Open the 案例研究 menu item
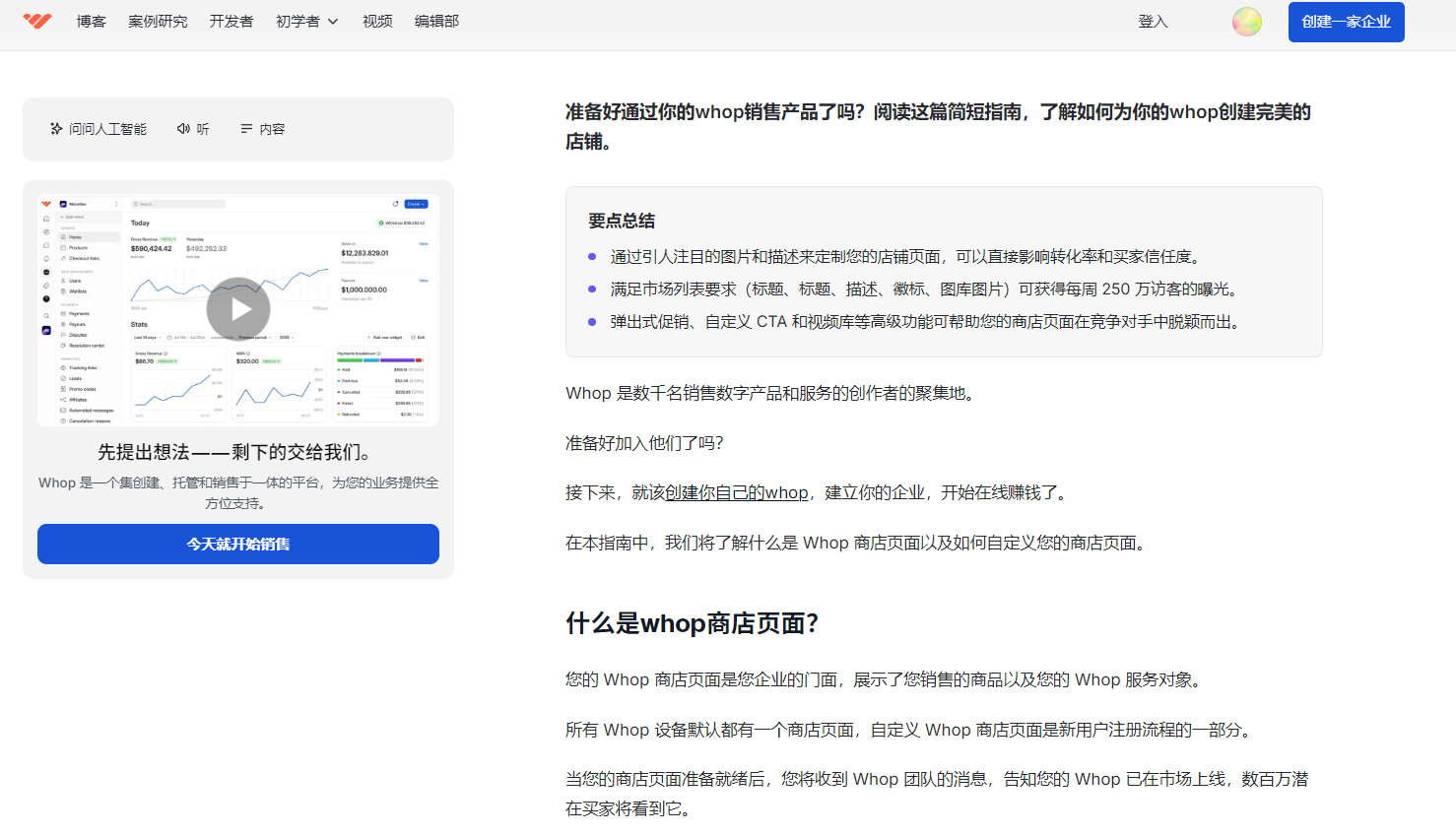The image size is (1456, 836). coord(158,21)
